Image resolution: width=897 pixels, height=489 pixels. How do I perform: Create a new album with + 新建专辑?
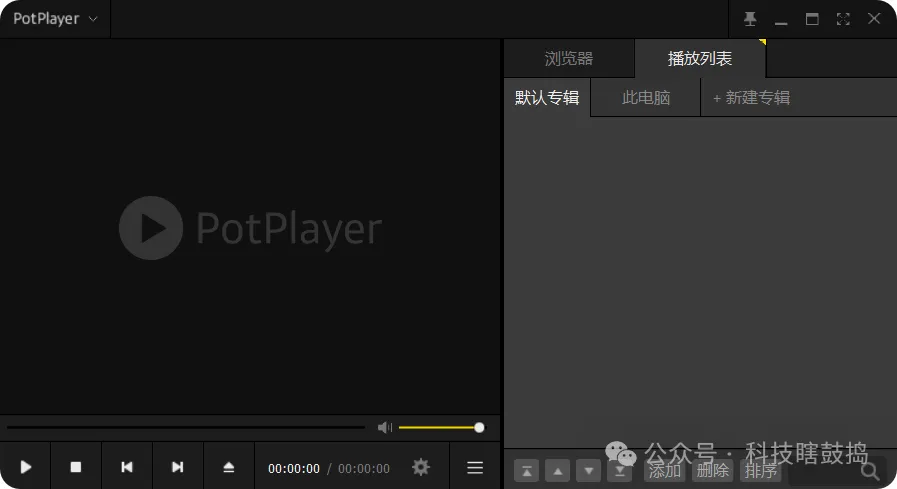[751, 97]
